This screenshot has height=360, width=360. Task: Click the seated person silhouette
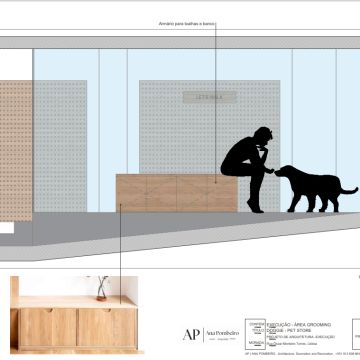point(247,169)
